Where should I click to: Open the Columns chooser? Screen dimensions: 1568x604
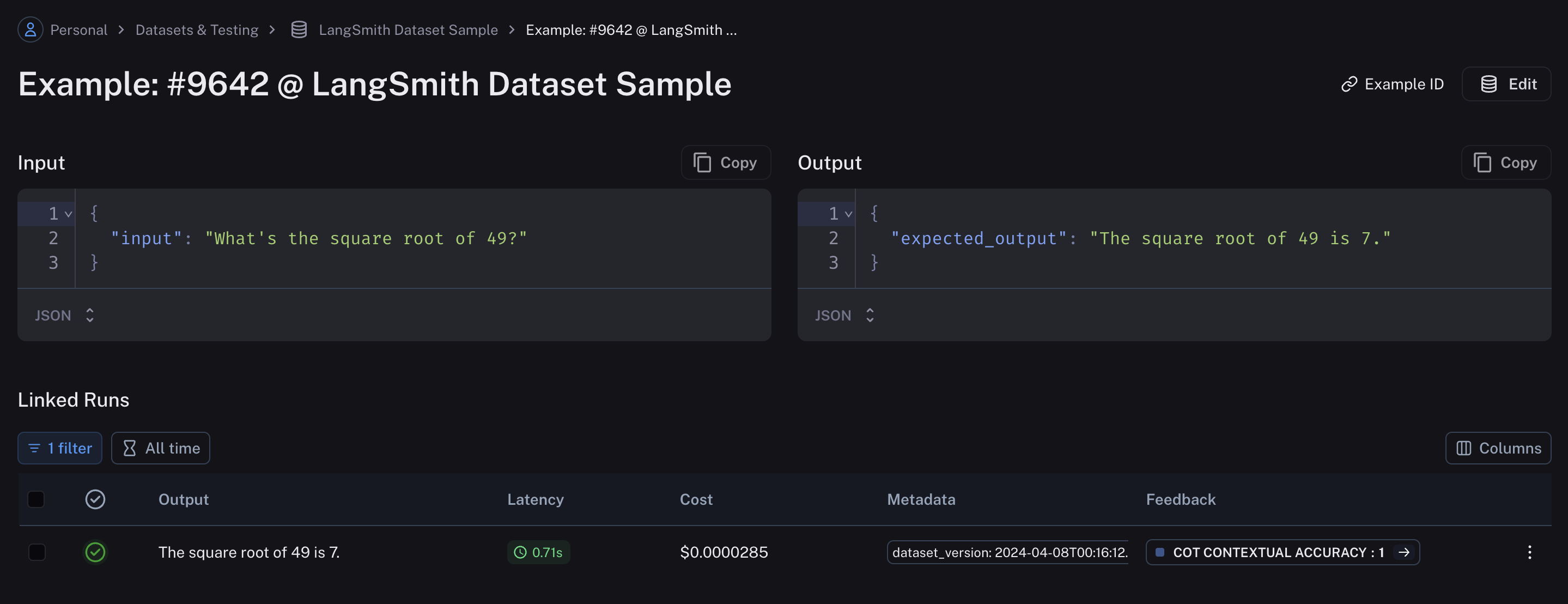[1498, 448]
